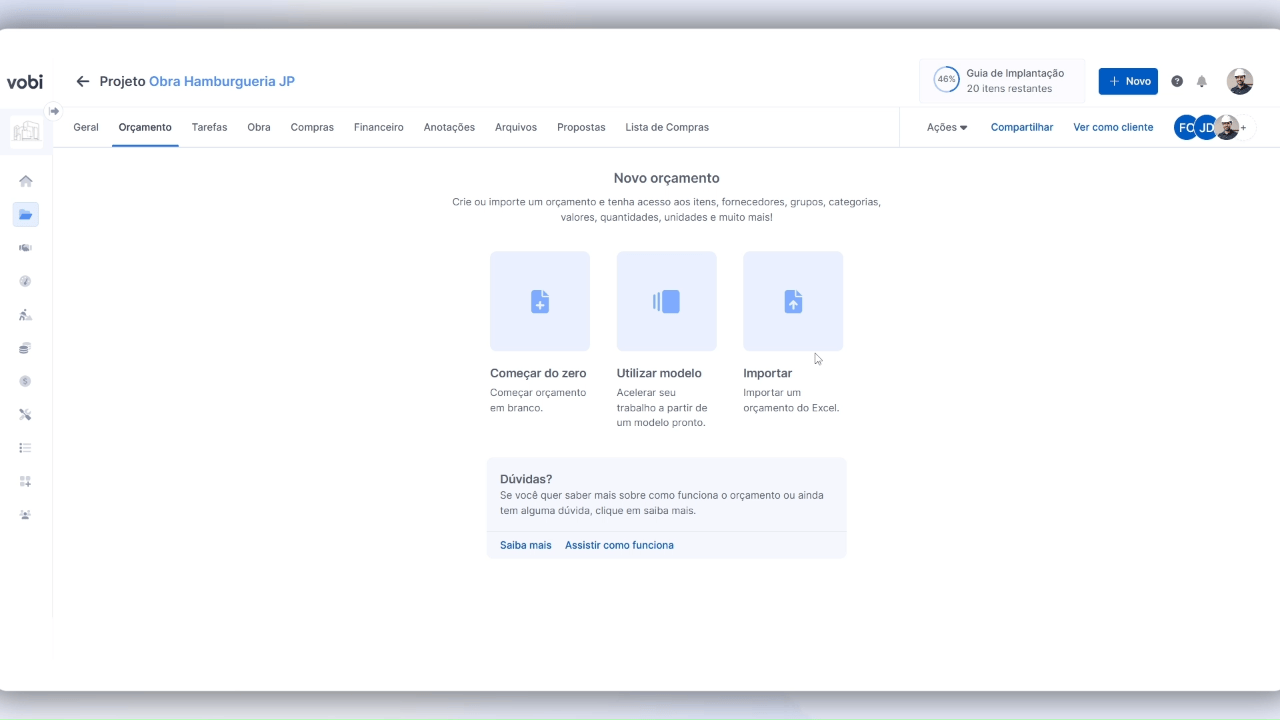Image resolution: width=1280 pixels, height=720 pixels.
Task: Open the folder icon in the sidebar
Action: [26, 214]
